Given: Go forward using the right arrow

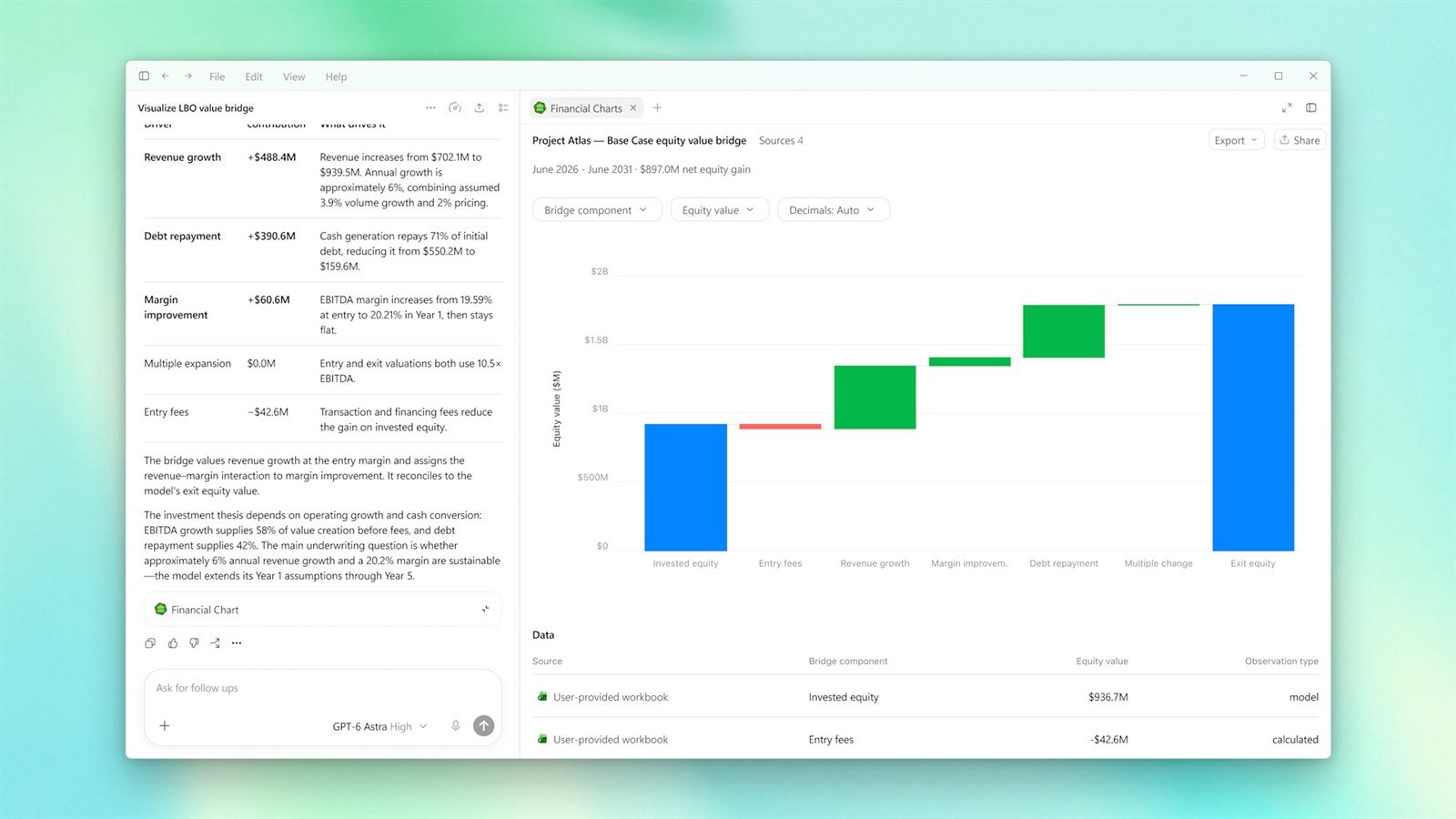Looking at the screenshot, I should pyautogui.click(x=187, y=76).
